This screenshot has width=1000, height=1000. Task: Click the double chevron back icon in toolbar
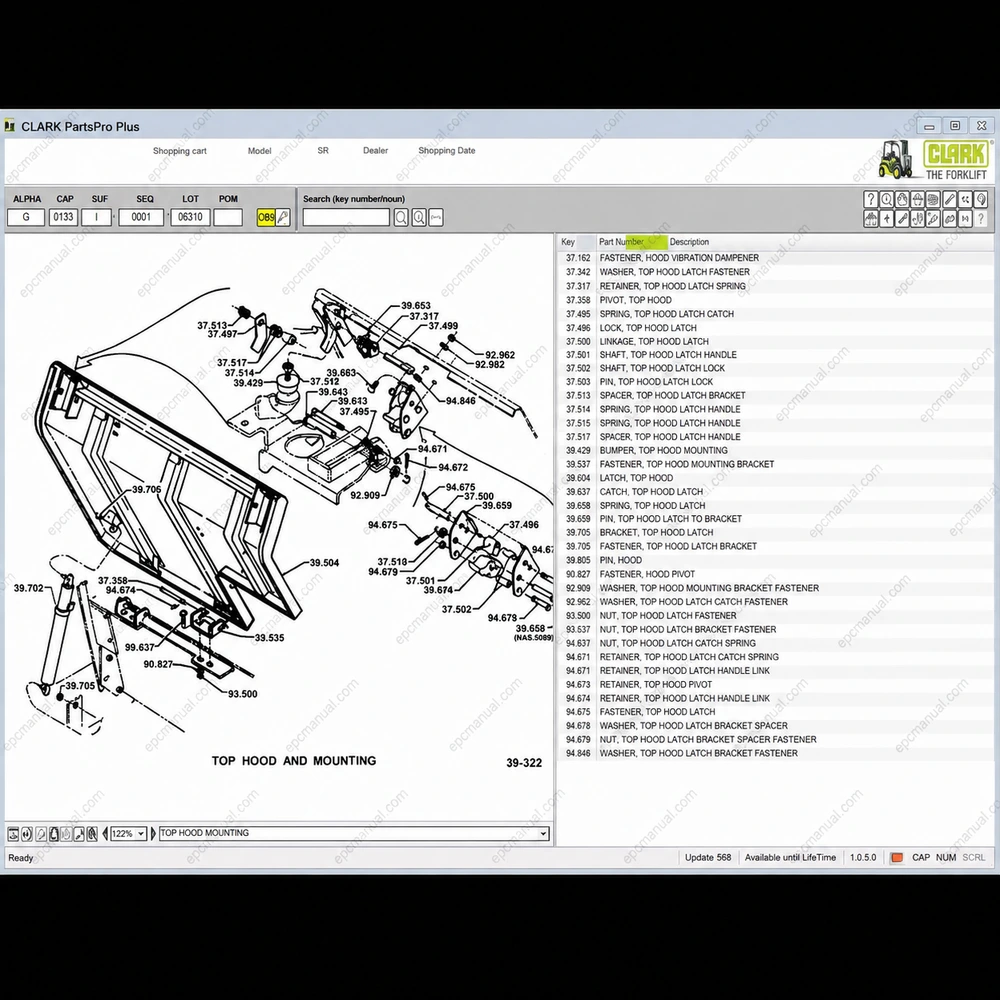[x=965, y=199]
